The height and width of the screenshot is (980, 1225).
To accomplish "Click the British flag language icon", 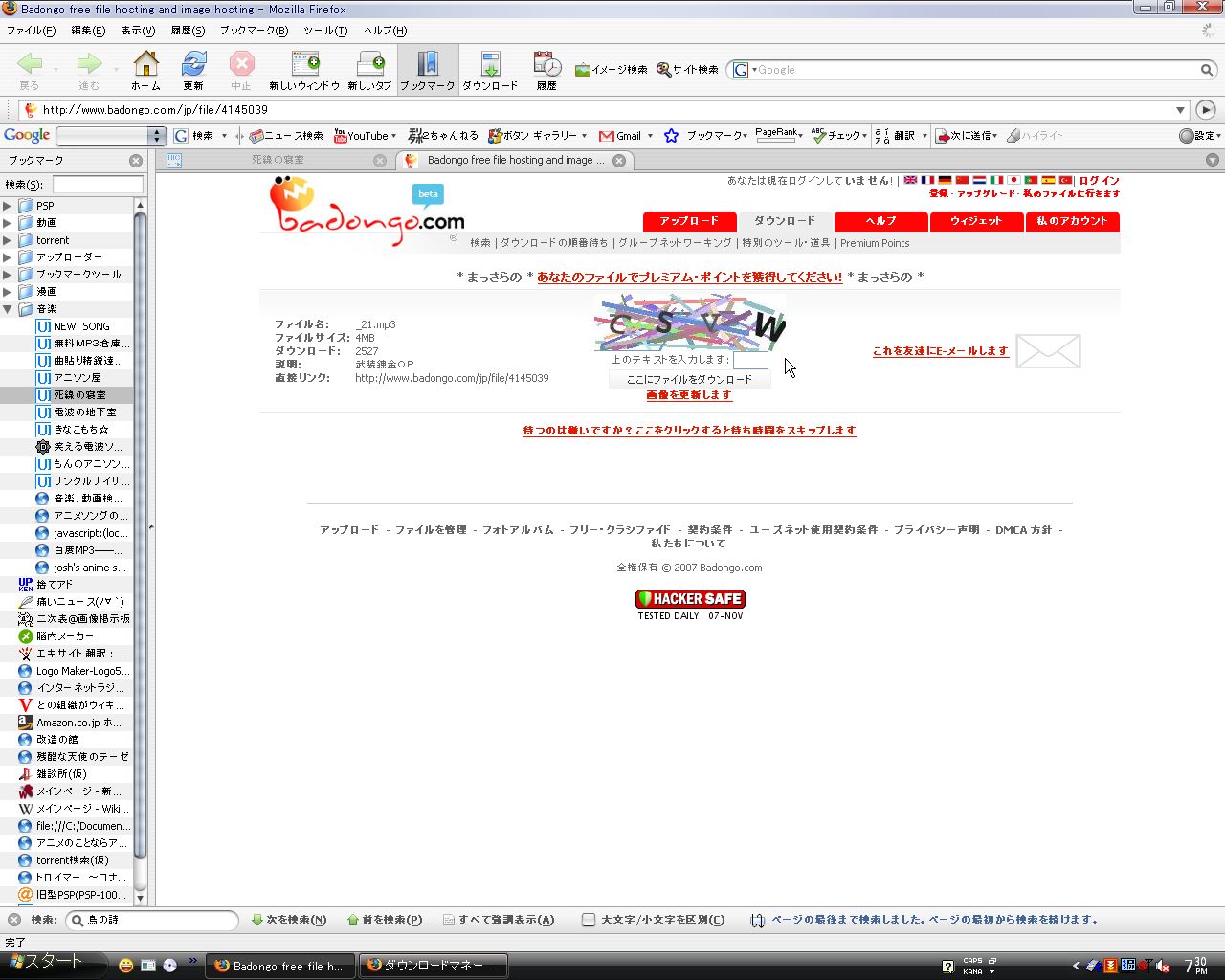I will pos(910,180).
